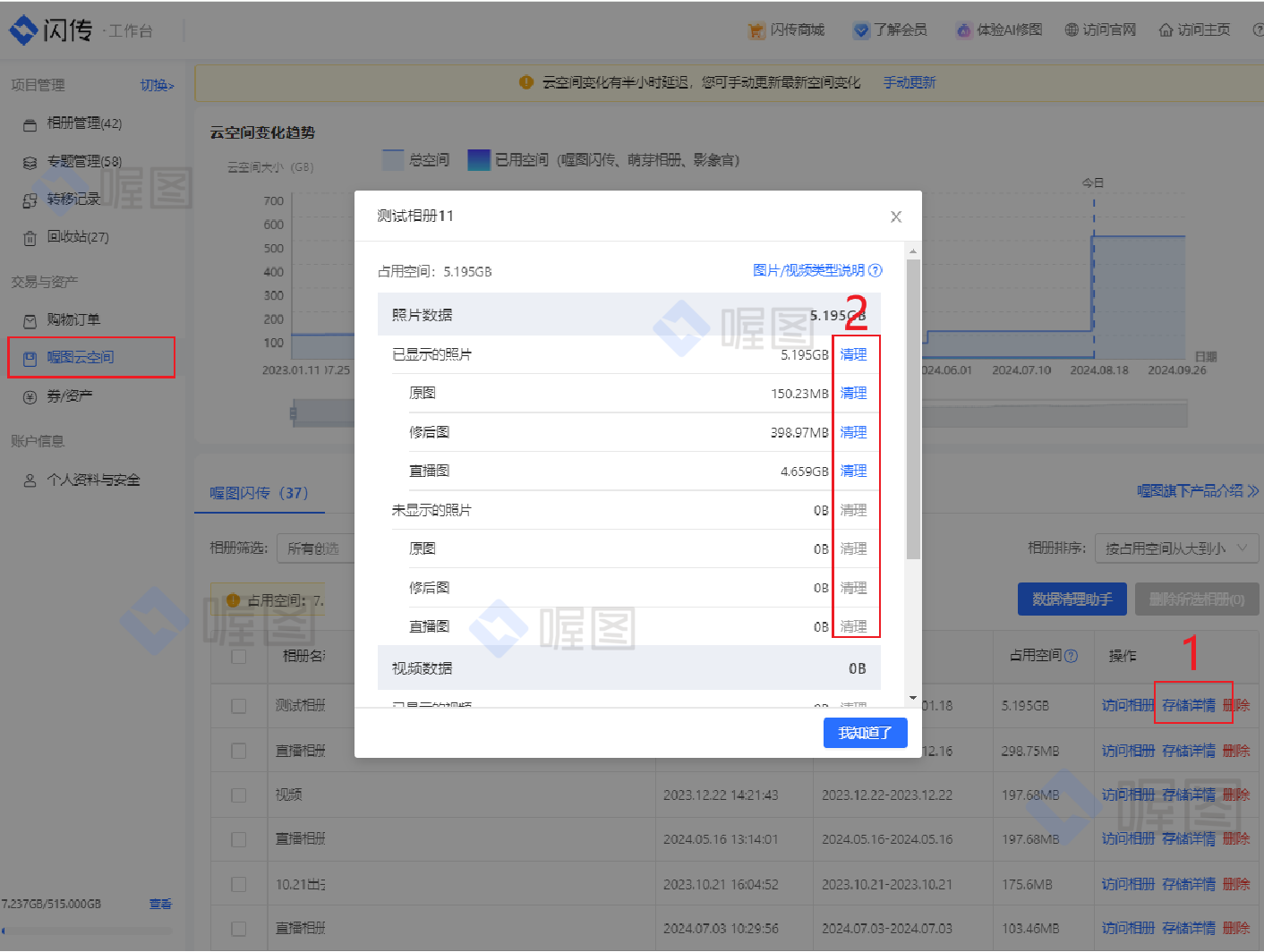The image size is (1264, 952).
Task: Click 转移记录 sidebar icon
Action: [30, 200]
